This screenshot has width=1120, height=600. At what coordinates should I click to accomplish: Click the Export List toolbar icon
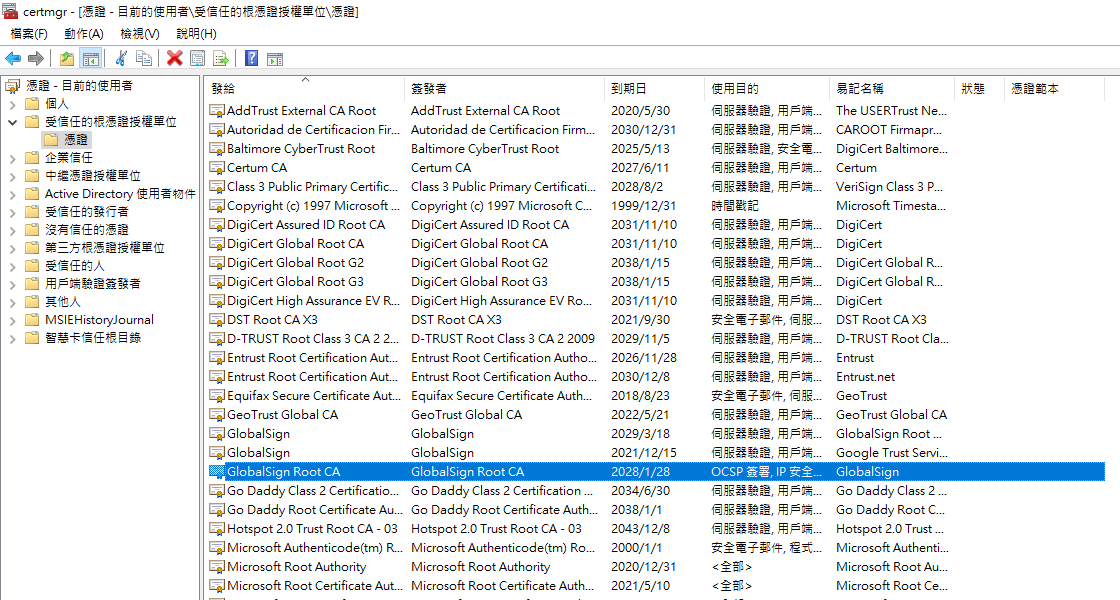pyautogui.click(x=219, y=57)
